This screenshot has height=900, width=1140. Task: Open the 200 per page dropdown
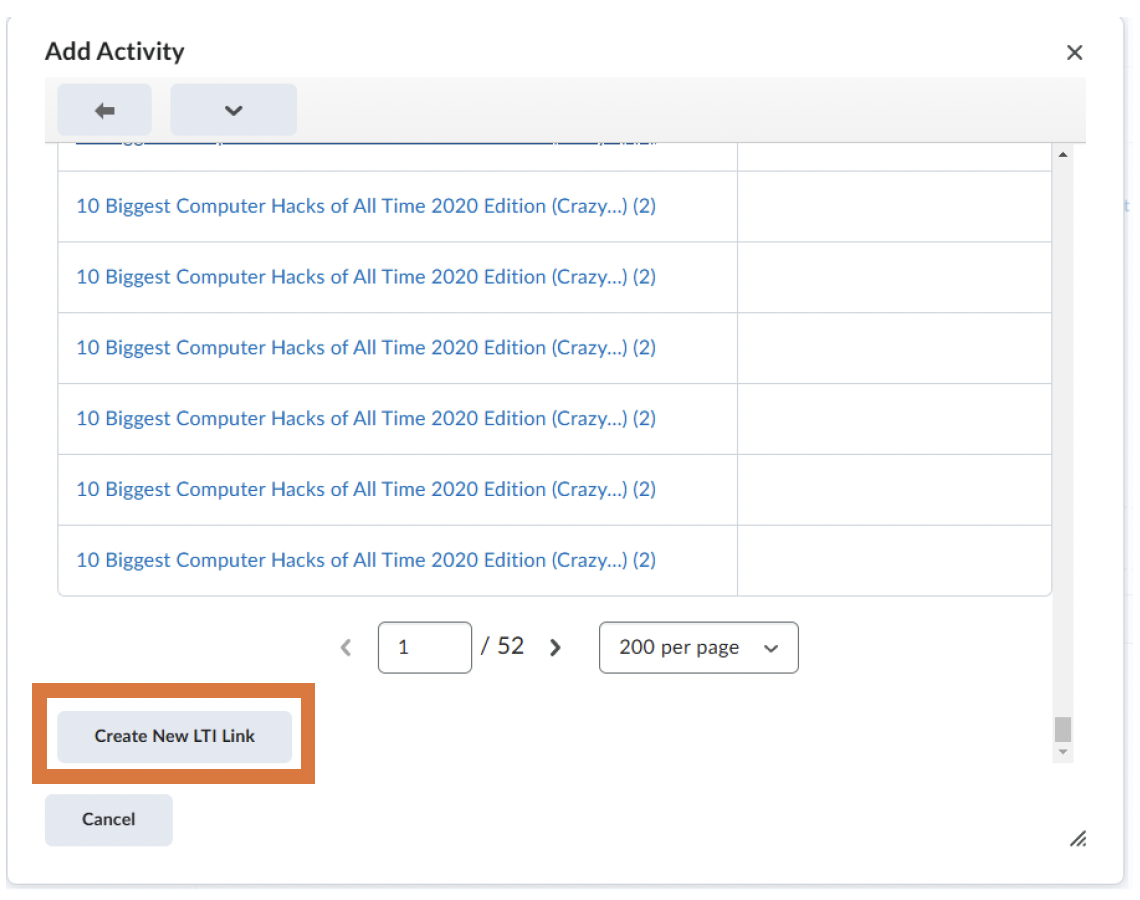click(698, 648)
